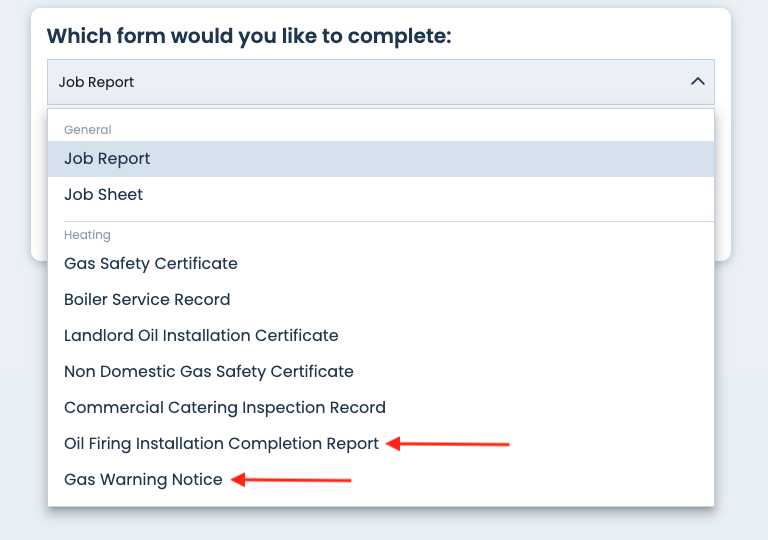Select Oil Firing Installation Completion Report
Screen dimensions: 768x540
pos(221,444)
